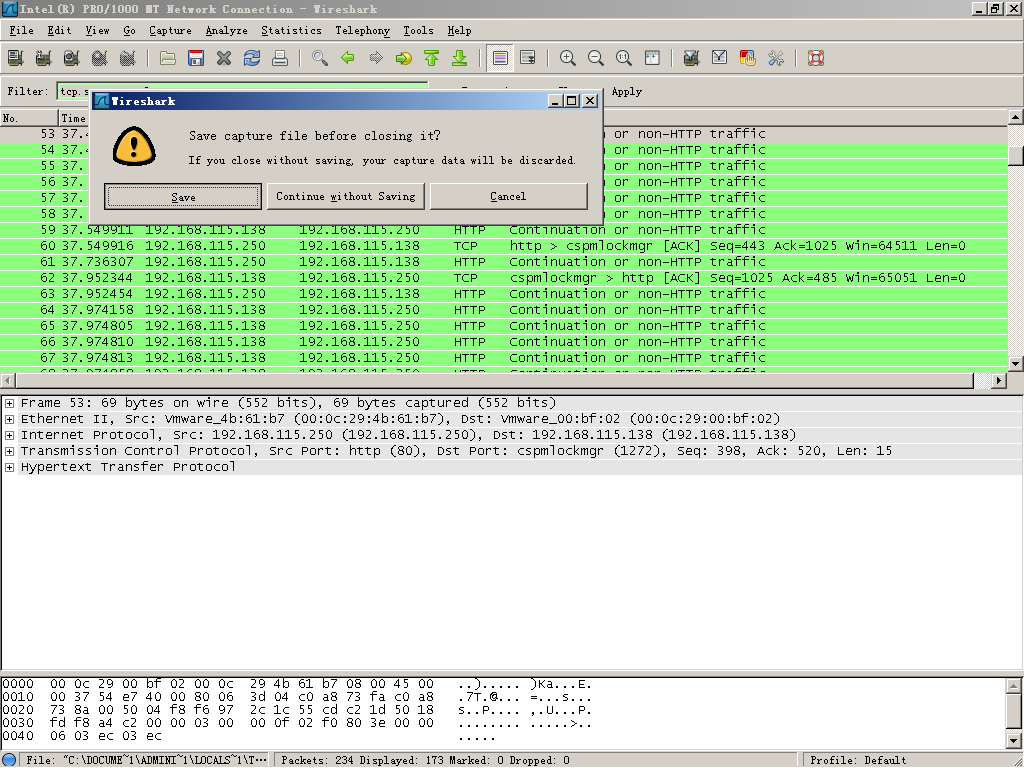
Task: Click hex offset 0020 line in bytes pane
Action: [296, 711]
